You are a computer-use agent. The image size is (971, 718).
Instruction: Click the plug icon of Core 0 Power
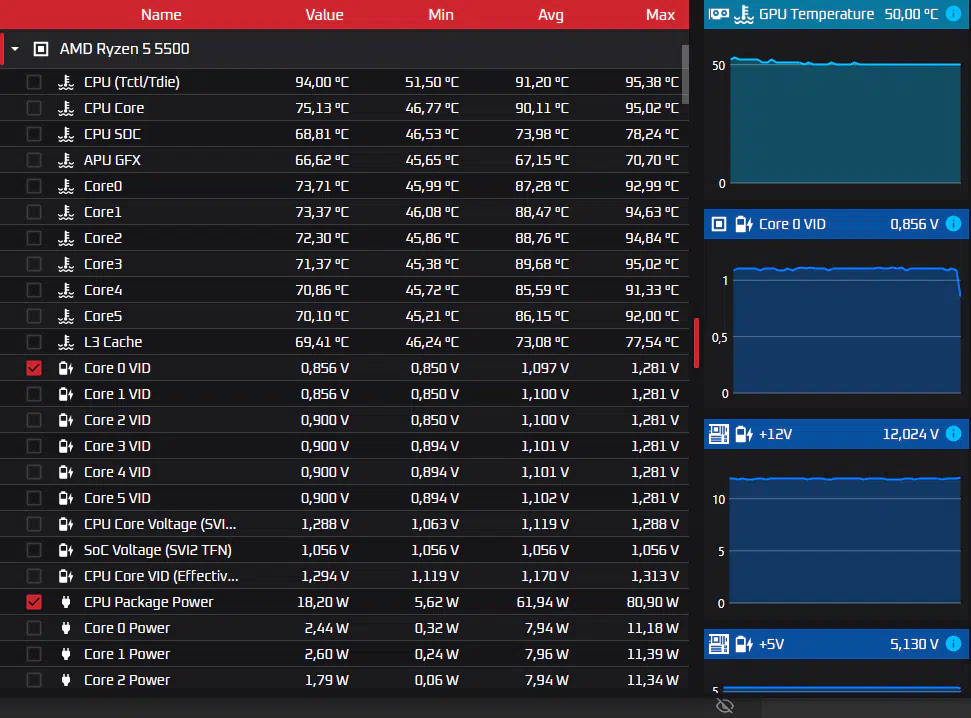click(x=66, y=628)
